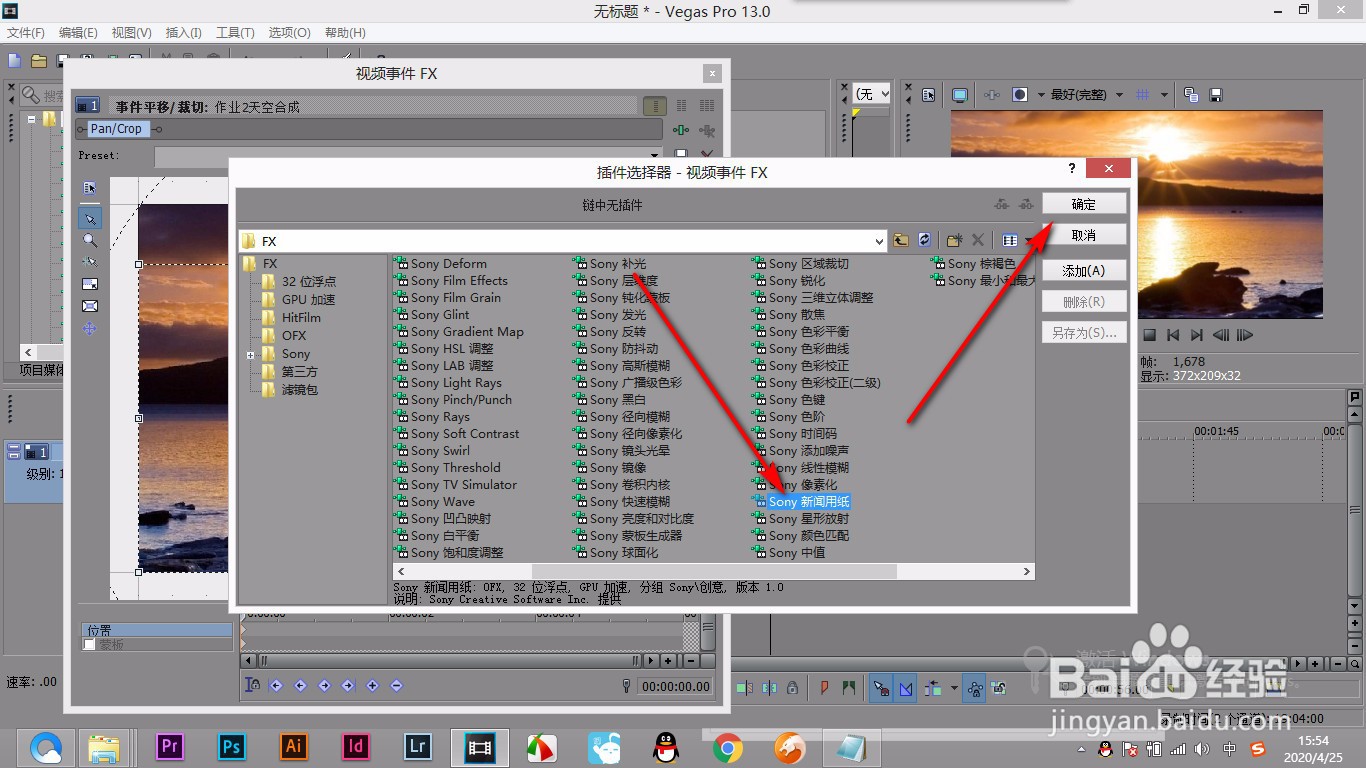Click the new folder icon in plugin chooser
This screenshot has width=1366, height=768.
coord(954,241)
